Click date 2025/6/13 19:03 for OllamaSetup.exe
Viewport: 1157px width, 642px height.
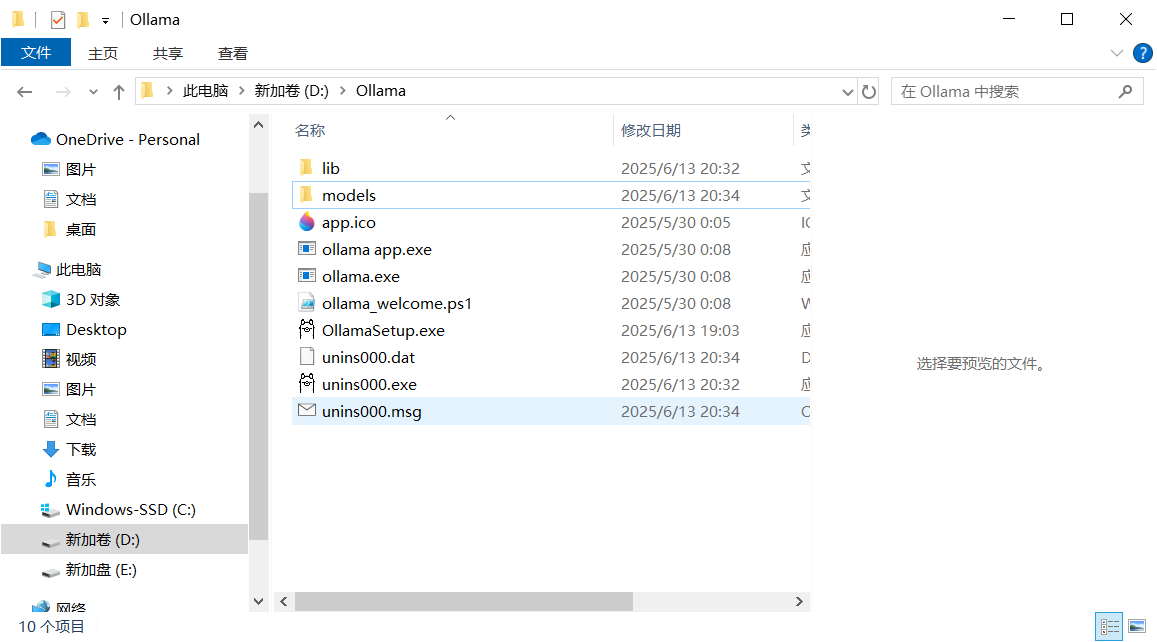coord(680,331)
